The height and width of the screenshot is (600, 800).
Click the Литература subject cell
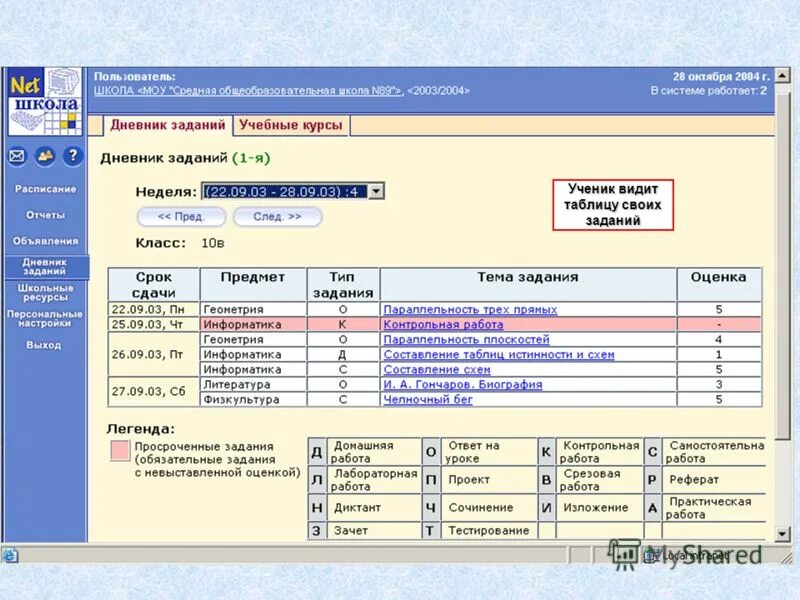point(253,384)
